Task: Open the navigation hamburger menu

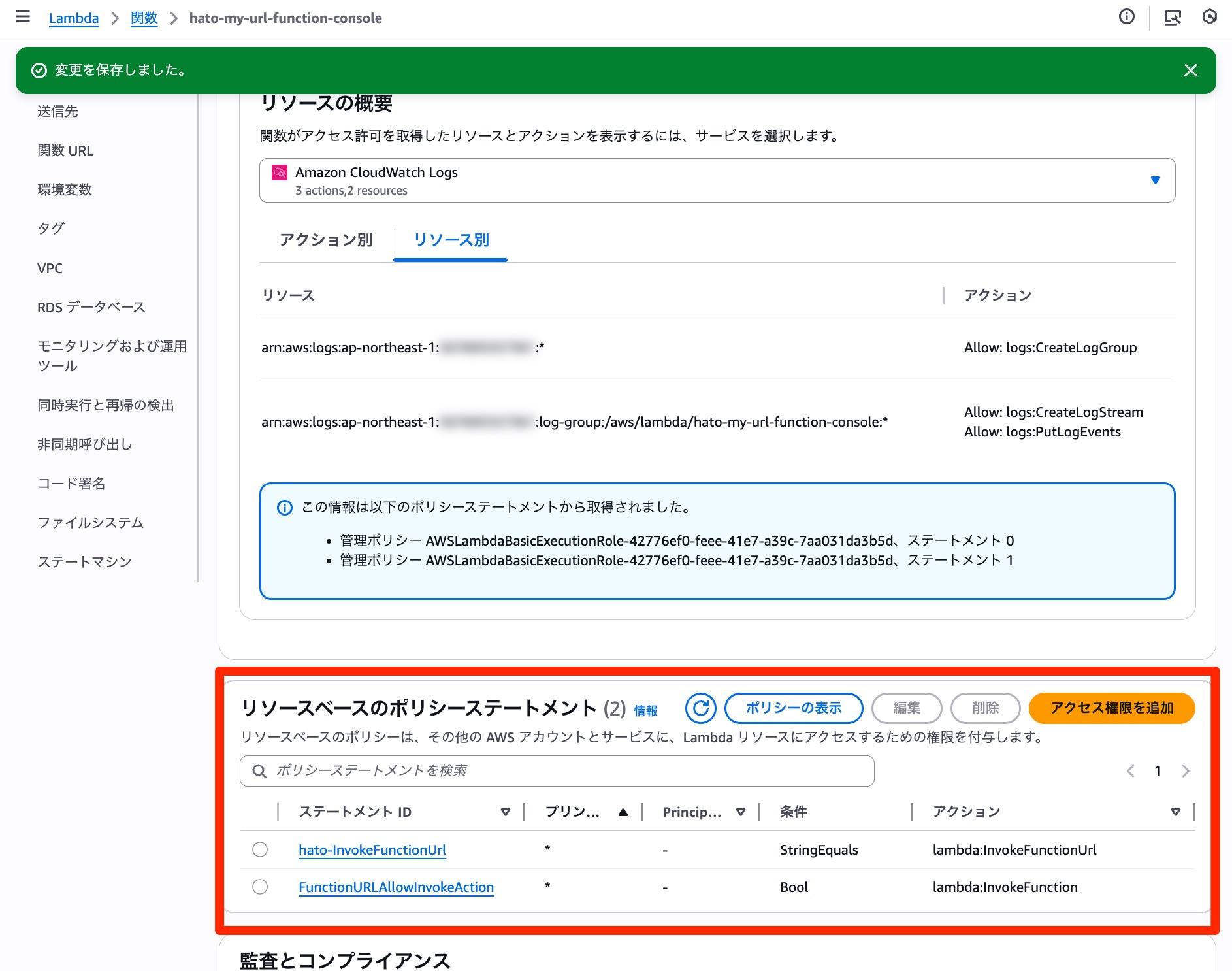Action: click(x=24, y=17)
